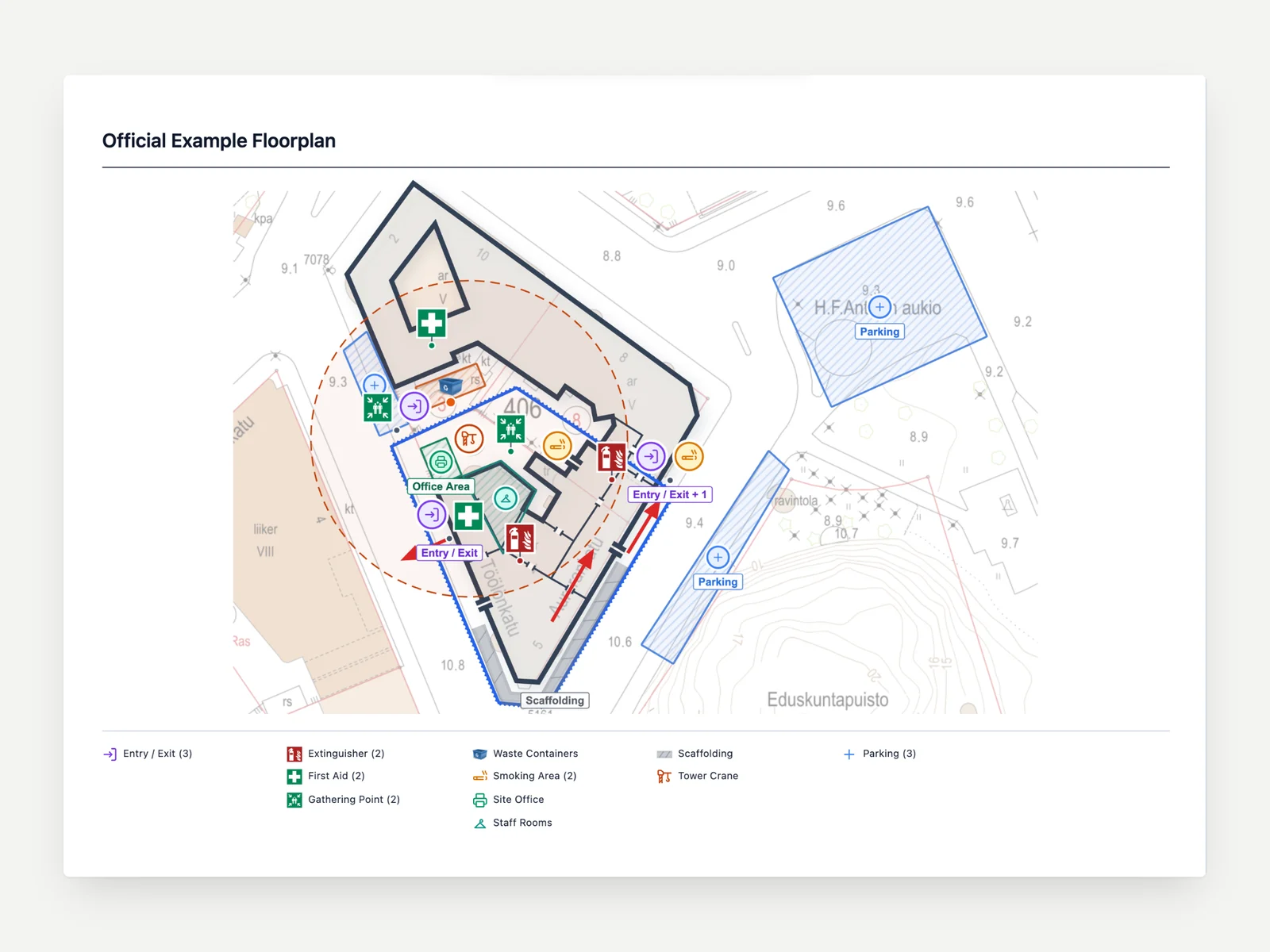
Task: Click the Official Example Floorplan heading
Action: click(x=219, y=140)
